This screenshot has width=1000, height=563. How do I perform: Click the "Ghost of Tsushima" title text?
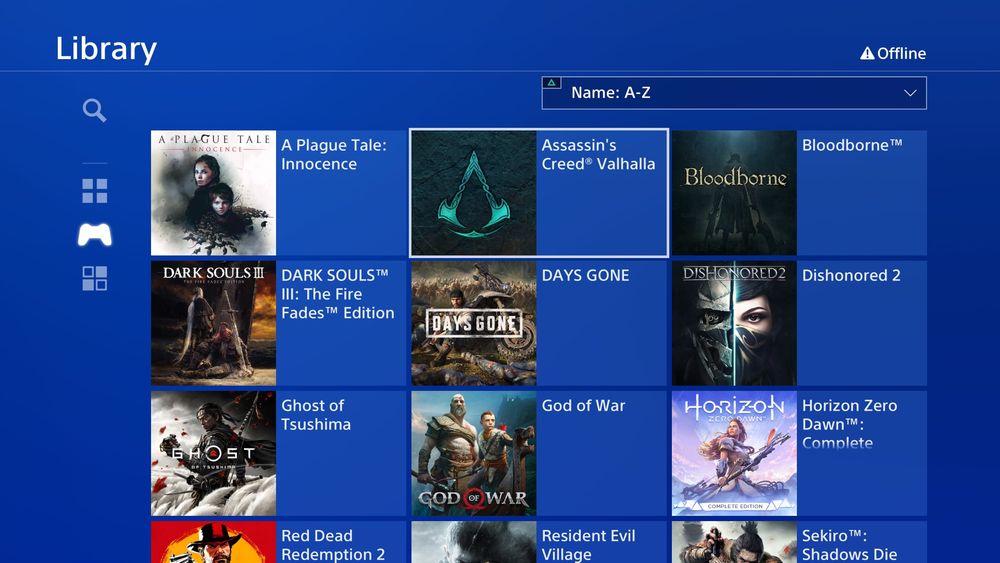pos(316,415)
